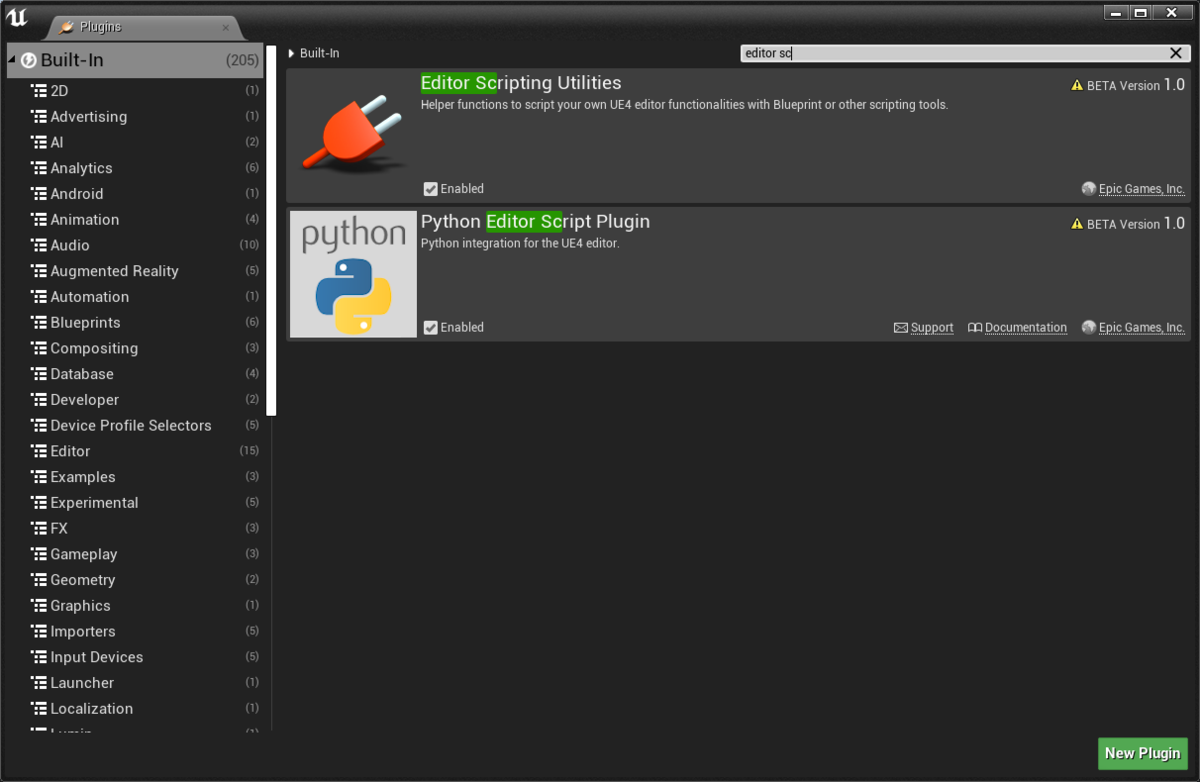Maximize the Plugins window

[1140, 13]
